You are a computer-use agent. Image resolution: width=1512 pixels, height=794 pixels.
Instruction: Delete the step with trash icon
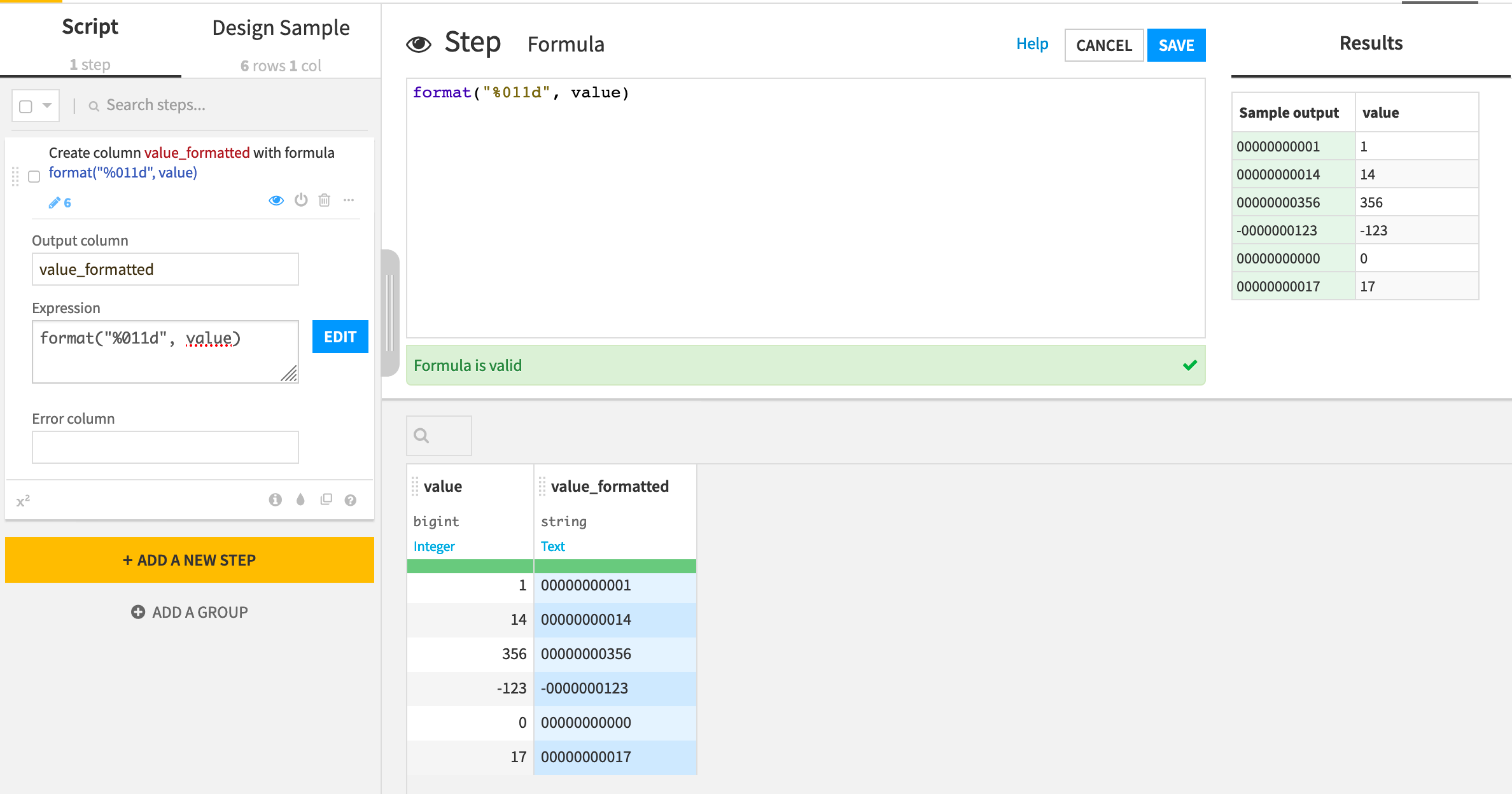325,200
